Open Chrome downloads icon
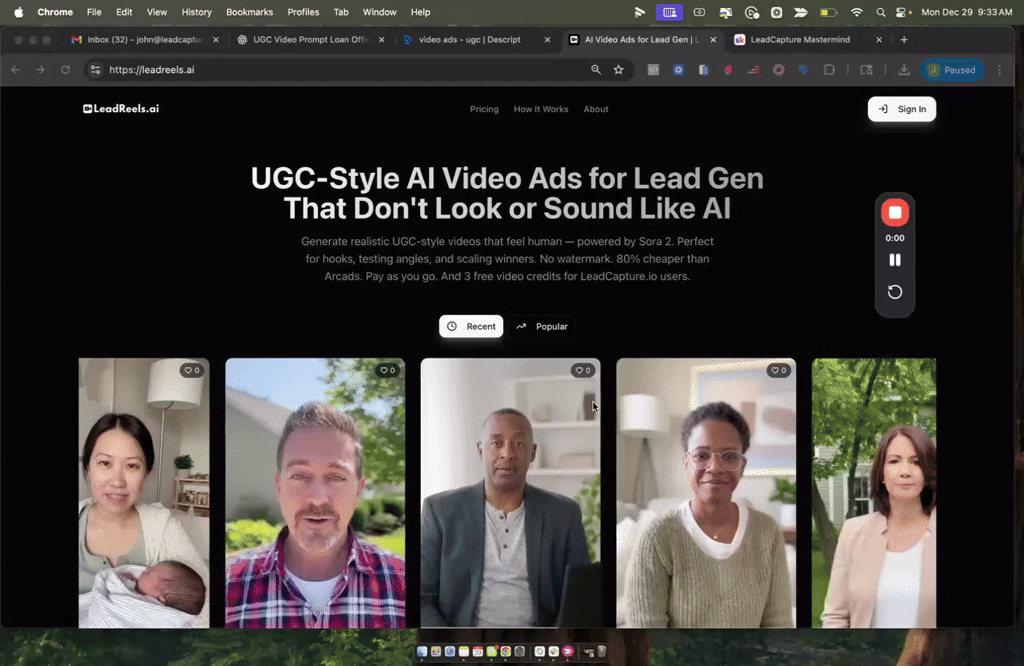 coord(904,70)
